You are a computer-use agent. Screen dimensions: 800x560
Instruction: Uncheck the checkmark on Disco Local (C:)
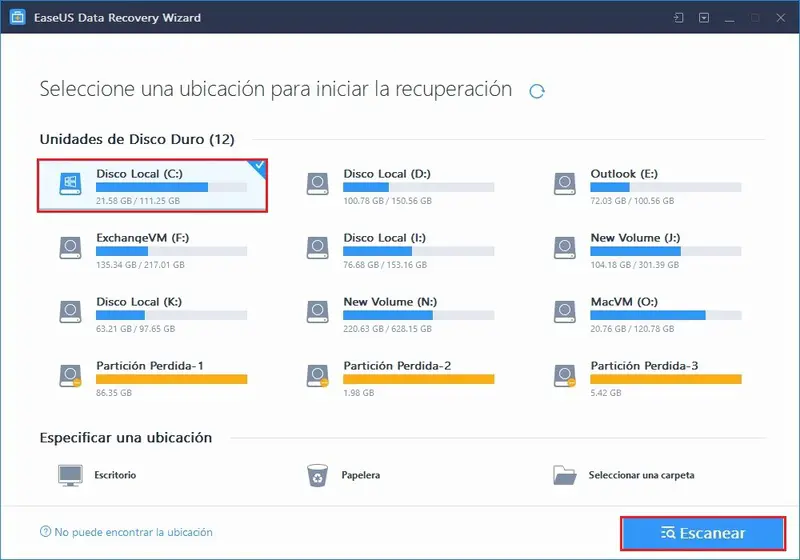pyautogui.click(x=258, y=166)
